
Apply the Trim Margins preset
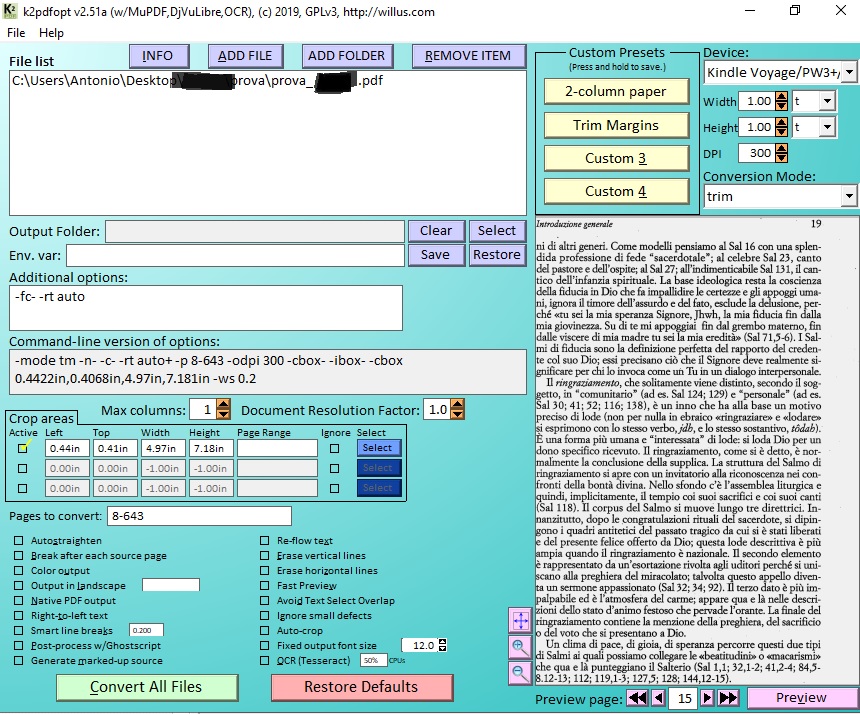pos(616,126)
